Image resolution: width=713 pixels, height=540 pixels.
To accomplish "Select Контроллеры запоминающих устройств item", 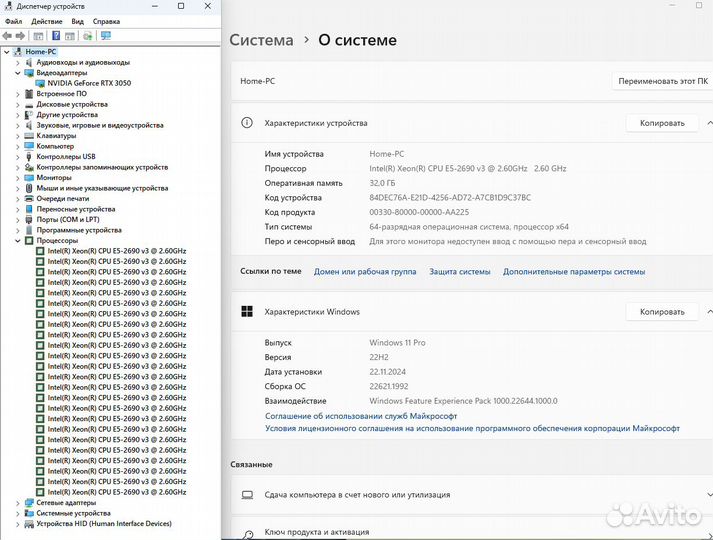I will (102, 167).
